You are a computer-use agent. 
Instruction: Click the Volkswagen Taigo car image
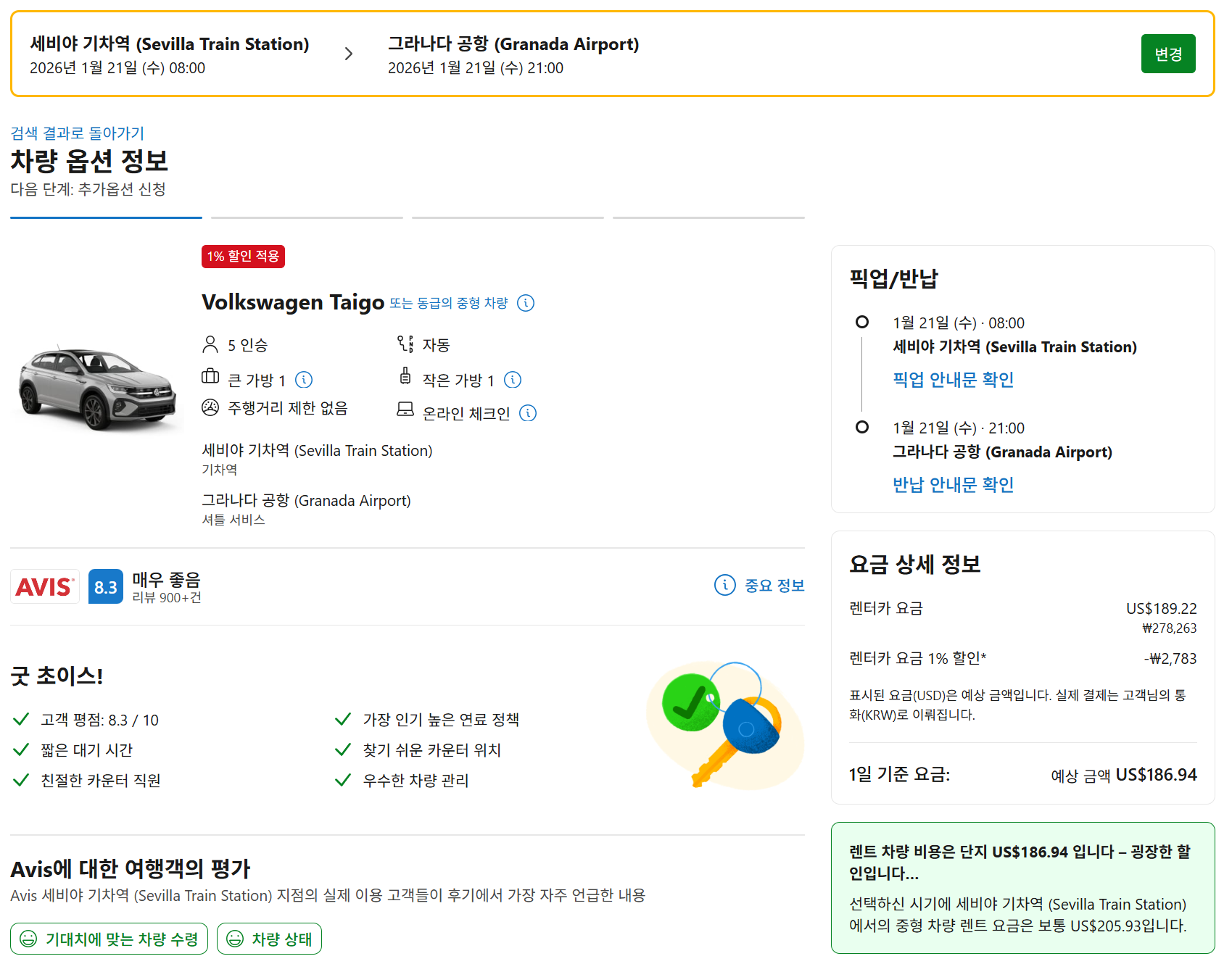coord(98,388)
